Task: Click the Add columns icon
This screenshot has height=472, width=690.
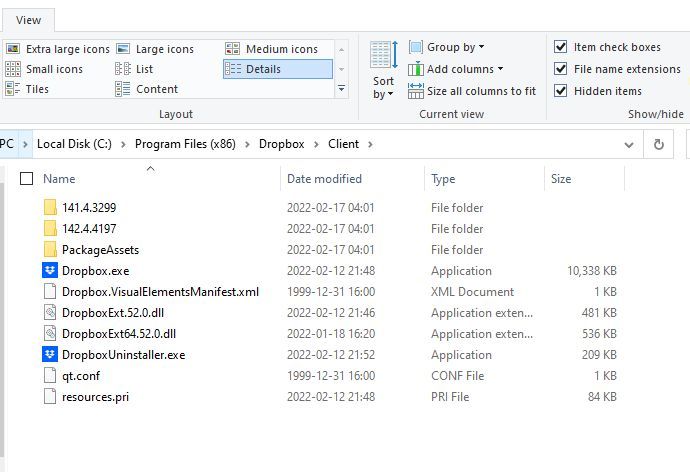Action: 415,69
